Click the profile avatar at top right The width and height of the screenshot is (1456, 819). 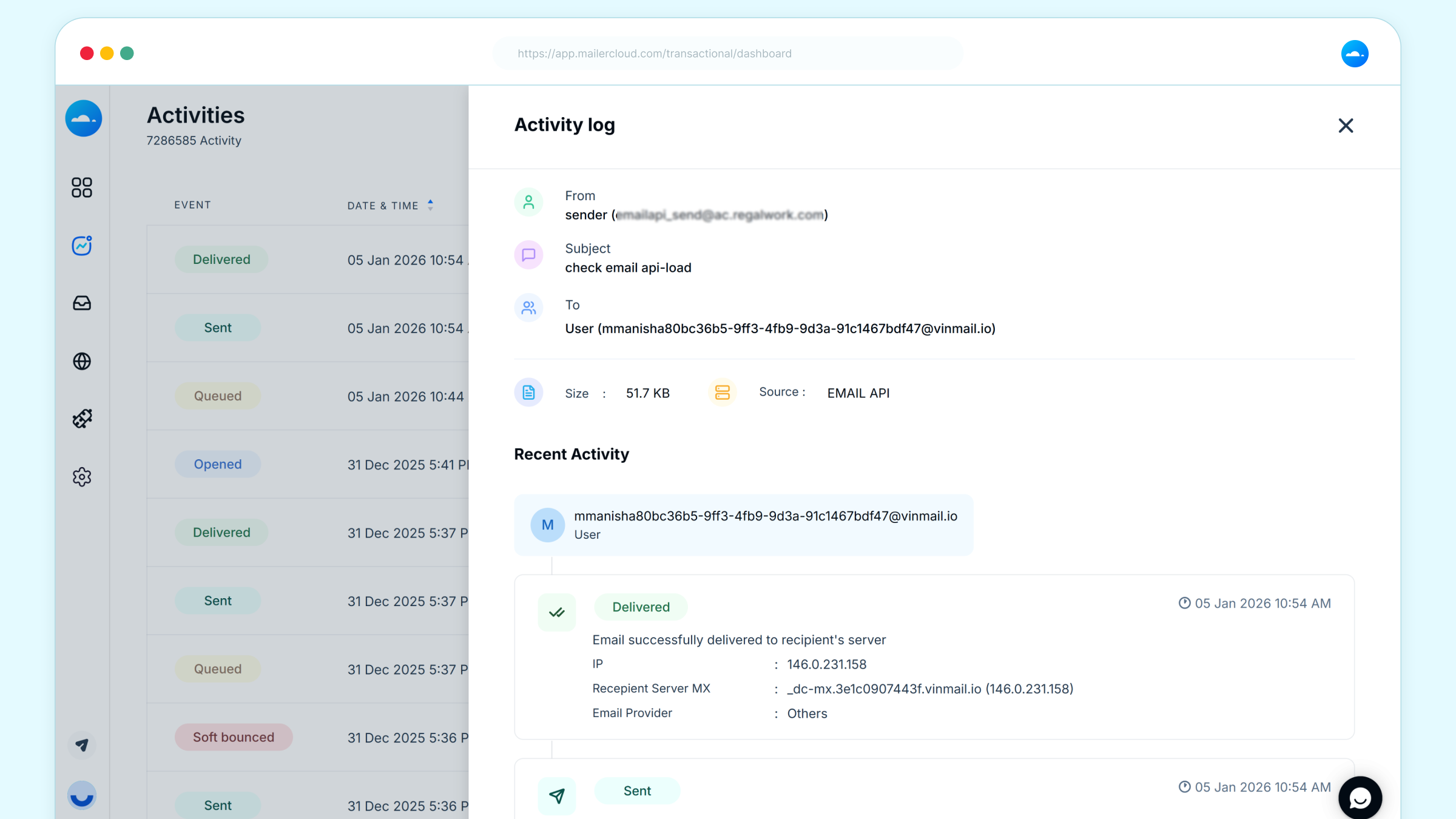1354,54
